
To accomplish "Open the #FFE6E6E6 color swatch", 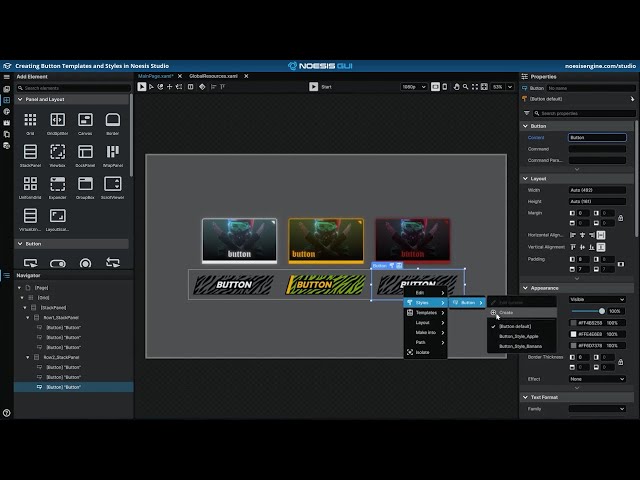I will (573, 334).
